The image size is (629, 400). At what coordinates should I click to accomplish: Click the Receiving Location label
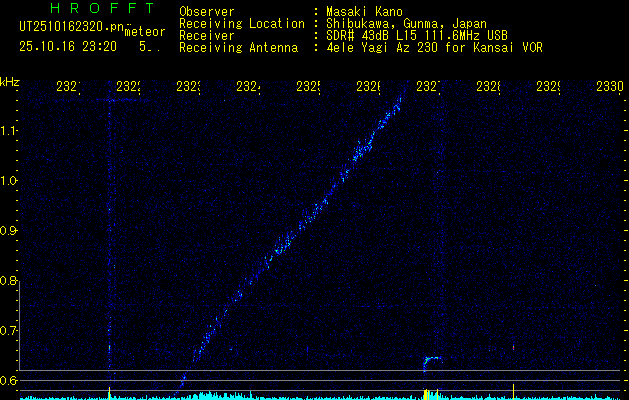point(242,24)
